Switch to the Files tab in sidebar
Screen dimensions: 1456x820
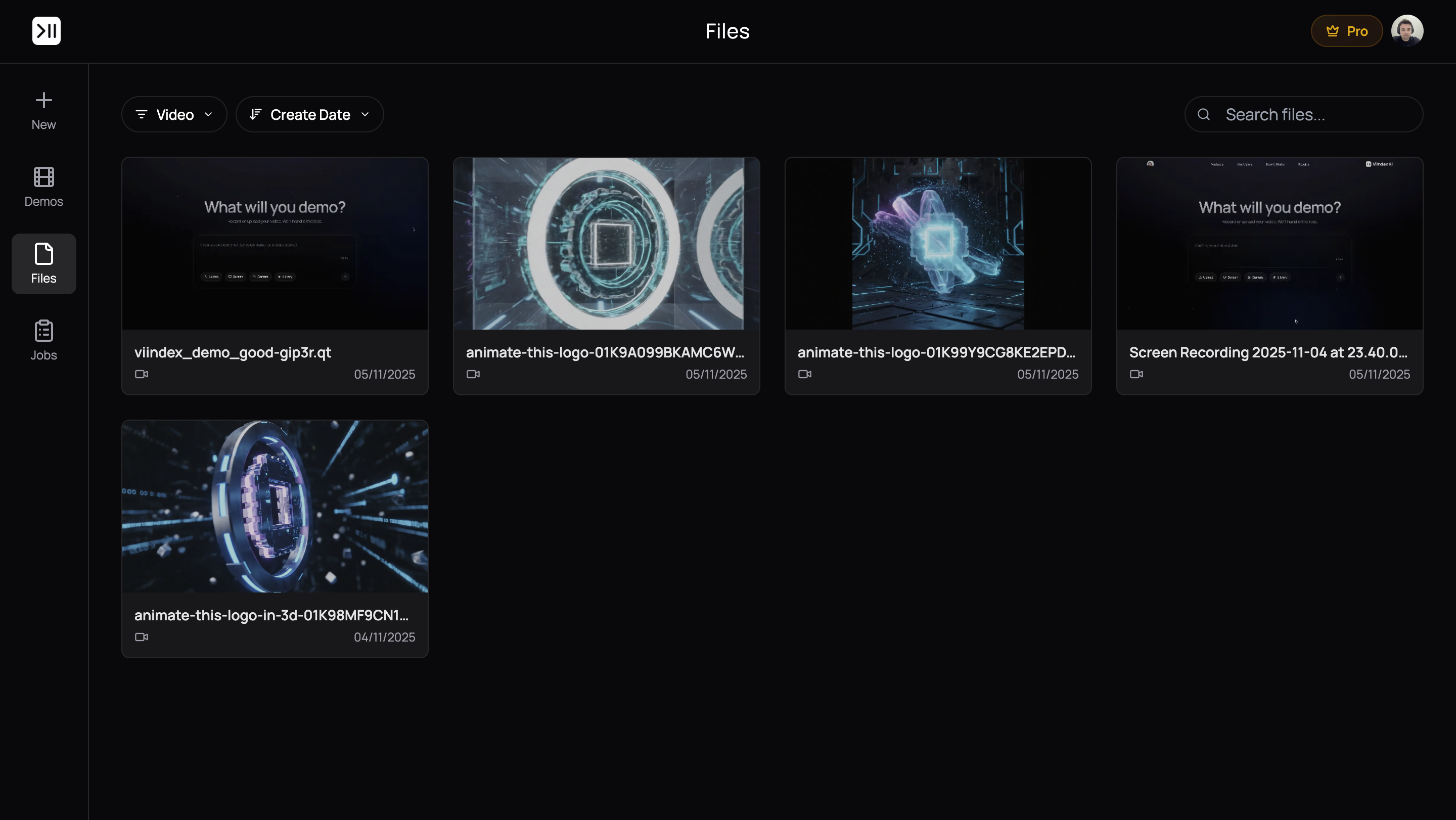[43, 264]
